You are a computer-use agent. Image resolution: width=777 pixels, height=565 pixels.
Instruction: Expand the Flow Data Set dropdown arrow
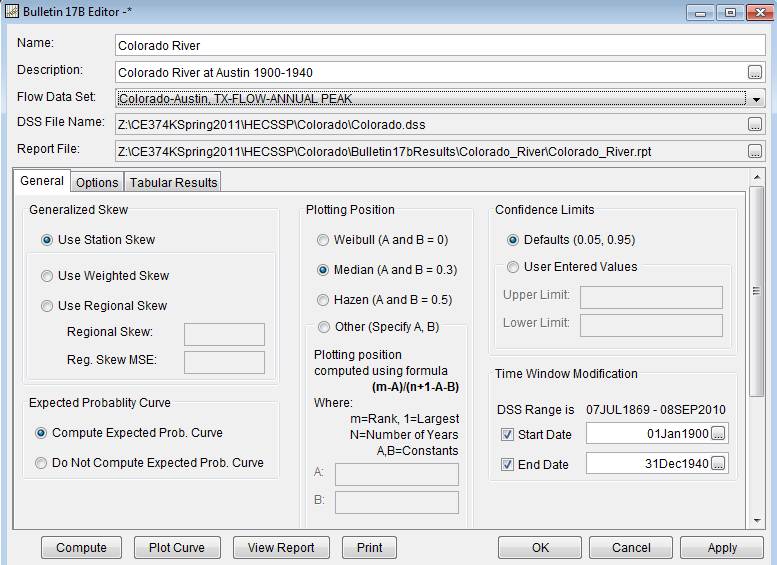tap(756, 99)
